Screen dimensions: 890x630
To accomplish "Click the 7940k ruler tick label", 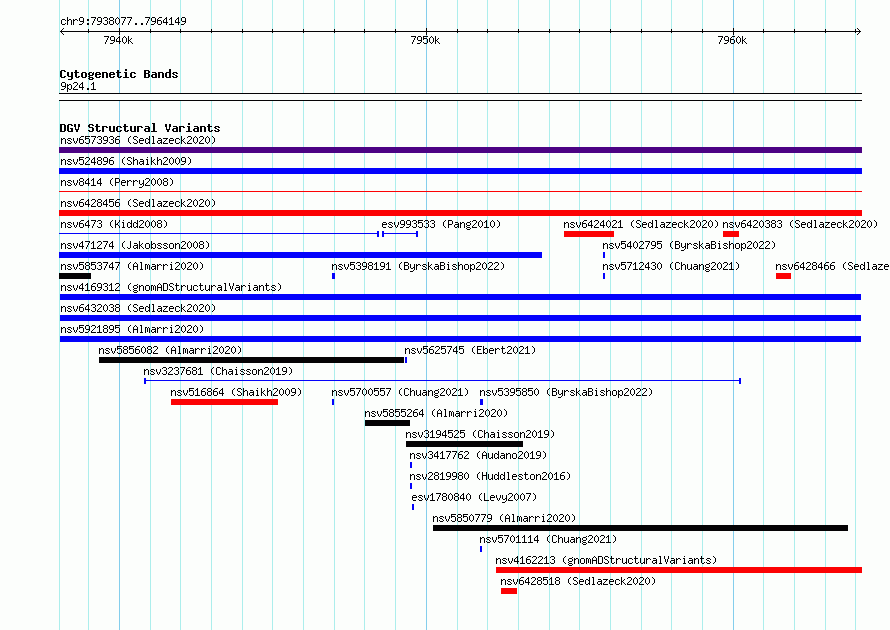I will [x=118, y=40].
